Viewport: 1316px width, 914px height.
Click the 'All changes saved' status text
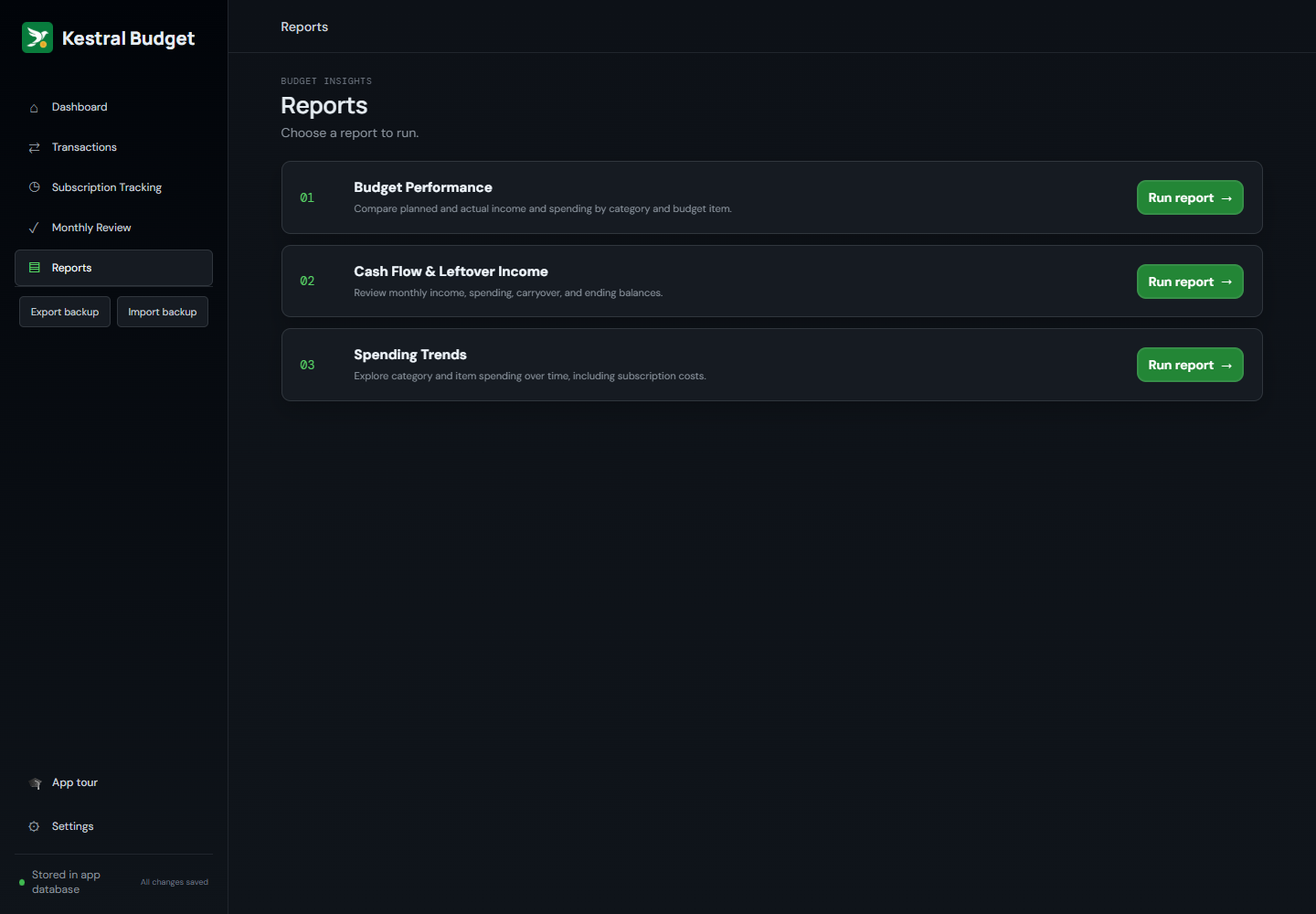point(175,882)
